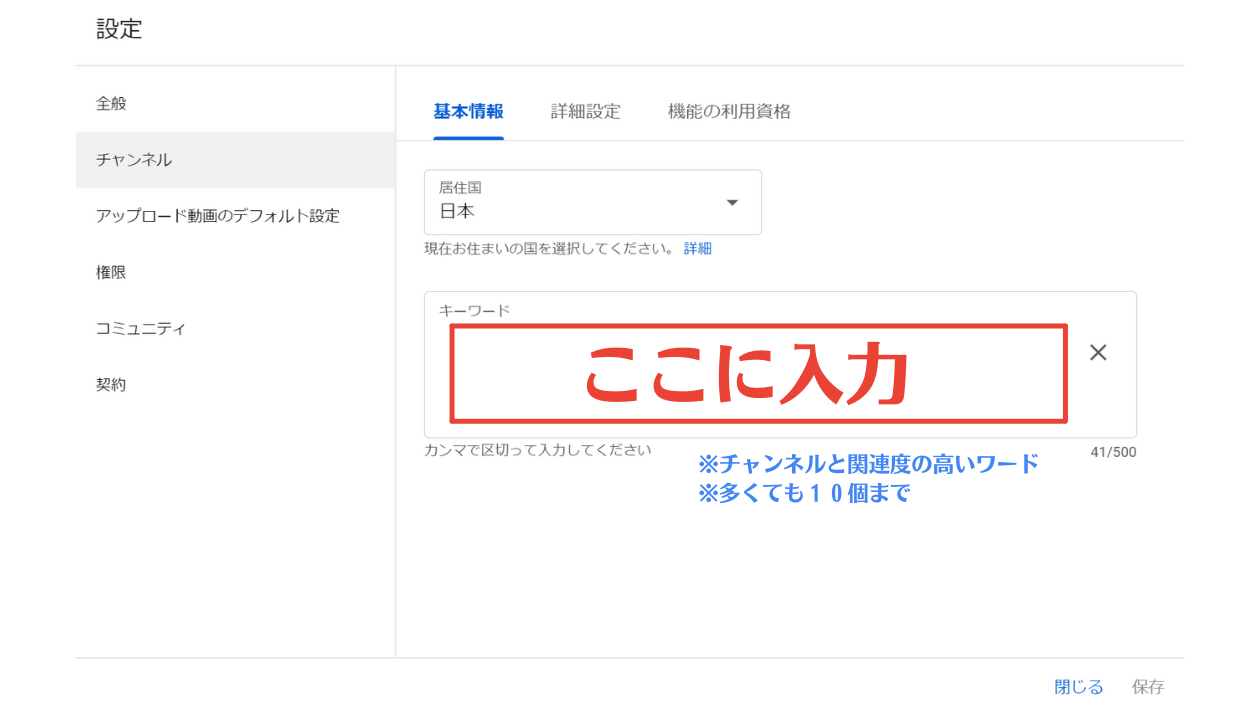
Task: Click the 41/500 character counter
Action: coord(1112,452)
